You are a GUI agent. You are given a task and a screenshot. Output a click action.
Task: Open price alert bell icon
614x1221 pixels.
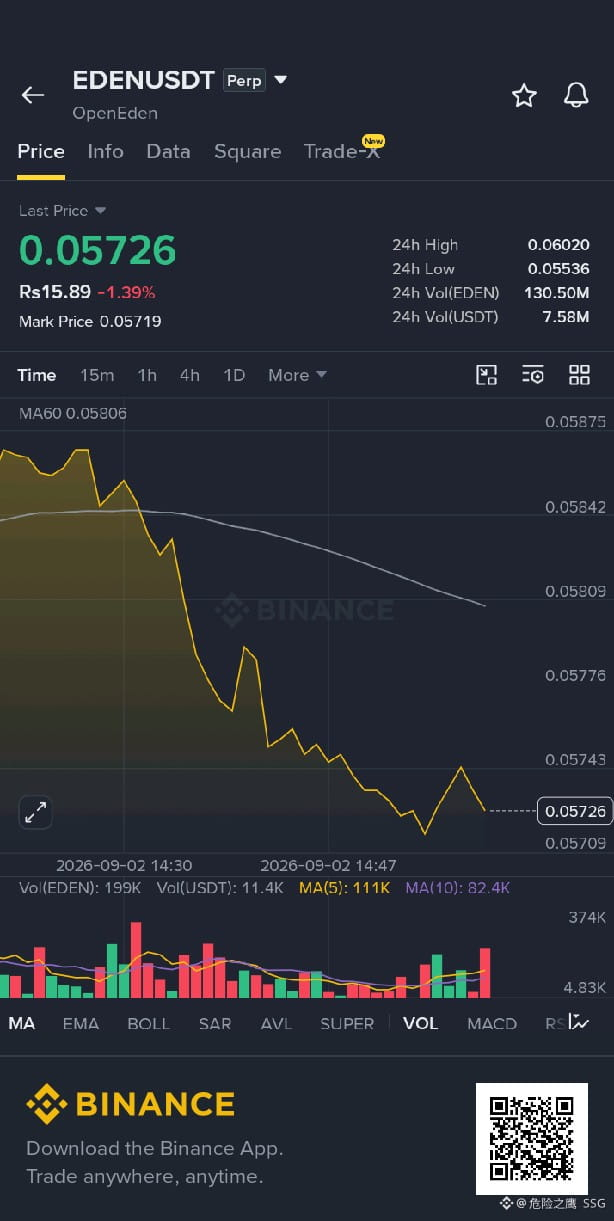576,95
